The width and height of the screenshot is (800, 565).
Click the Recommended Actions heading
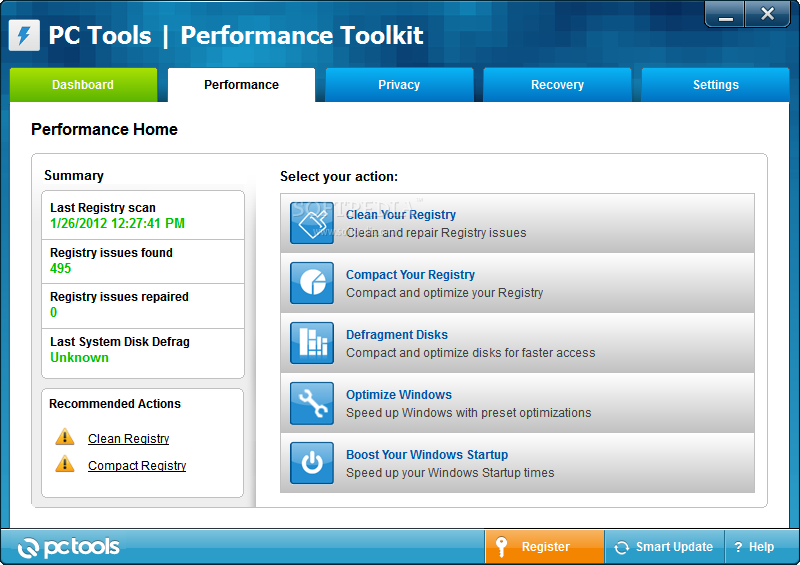point(115,404)
